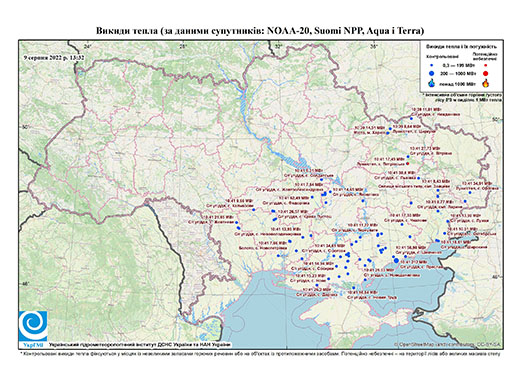Click the UkrGMI spiral logo
520x368 pixels.
(33, 326)
